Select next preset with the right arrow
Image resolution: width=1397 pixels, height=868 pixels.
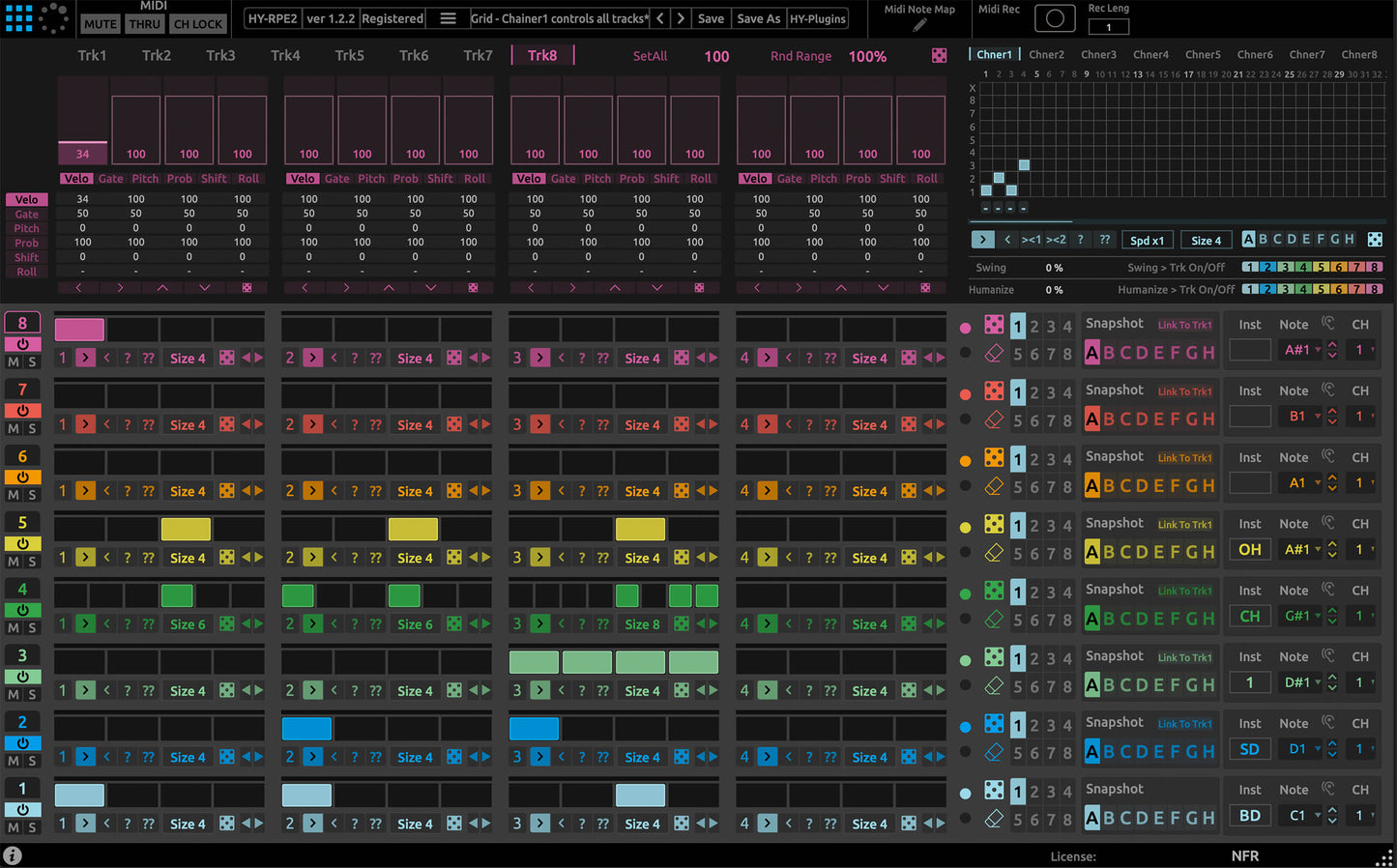point(681,18)
